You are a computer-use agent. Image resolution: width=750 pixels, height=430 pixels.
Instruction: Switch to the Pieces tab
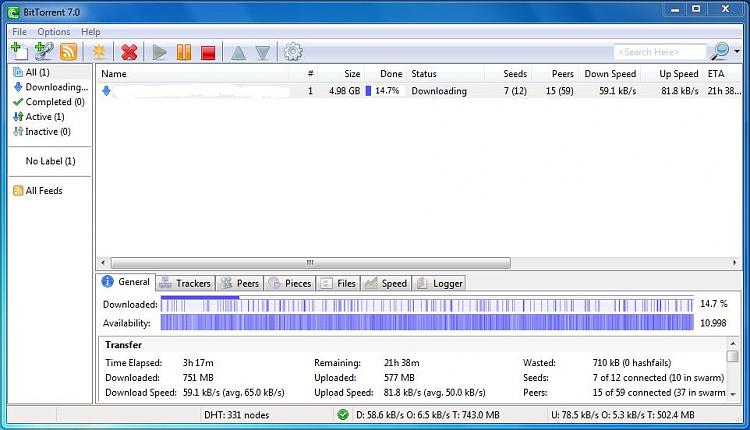click(x=290, y=283)
